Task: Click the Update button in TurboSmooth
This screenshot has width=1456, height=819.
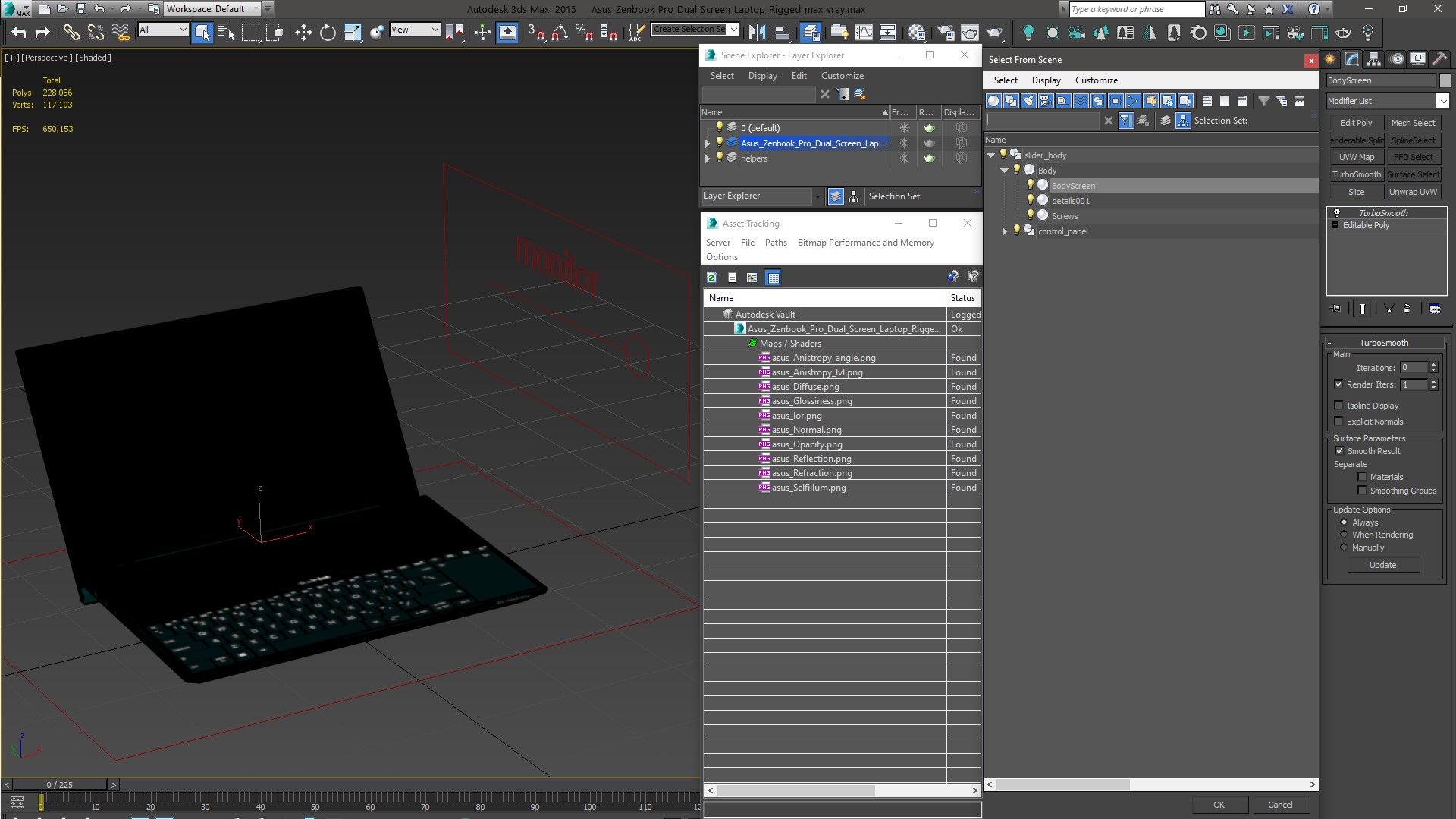Action: 1383,565
